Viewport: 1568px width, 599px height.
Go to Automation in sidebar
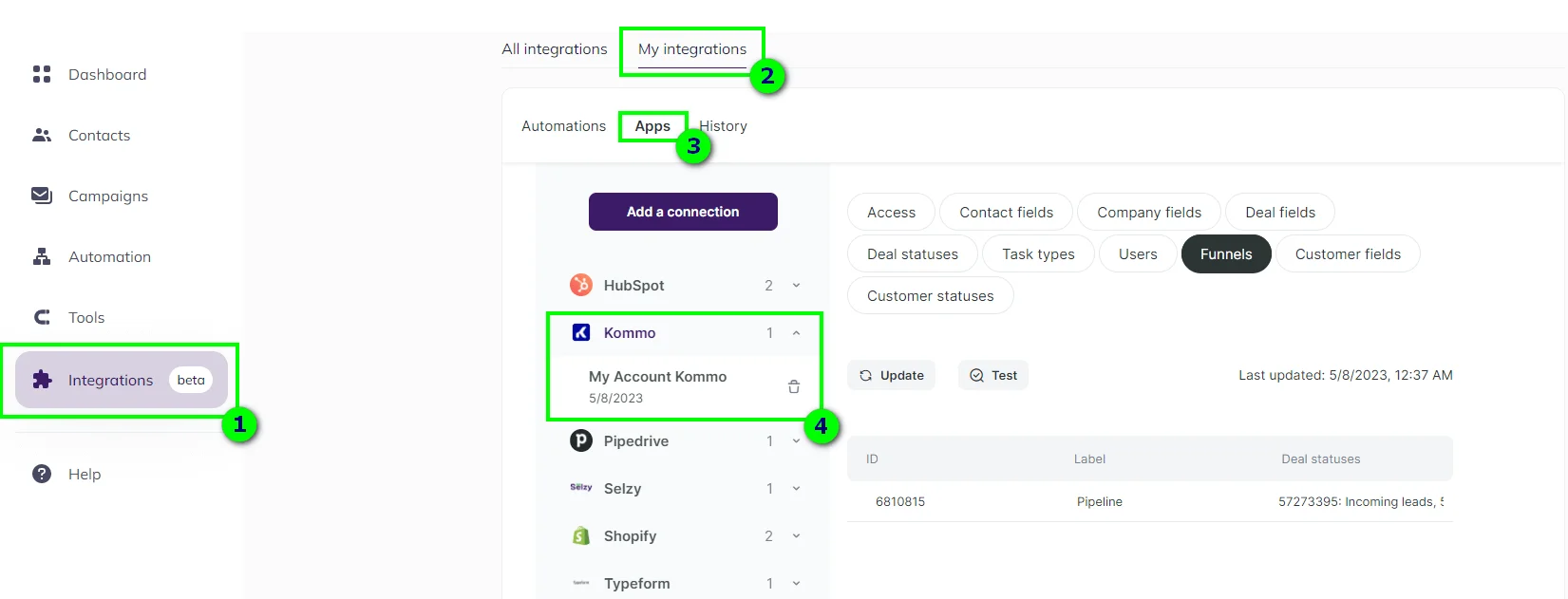click(x=109, y=256)
